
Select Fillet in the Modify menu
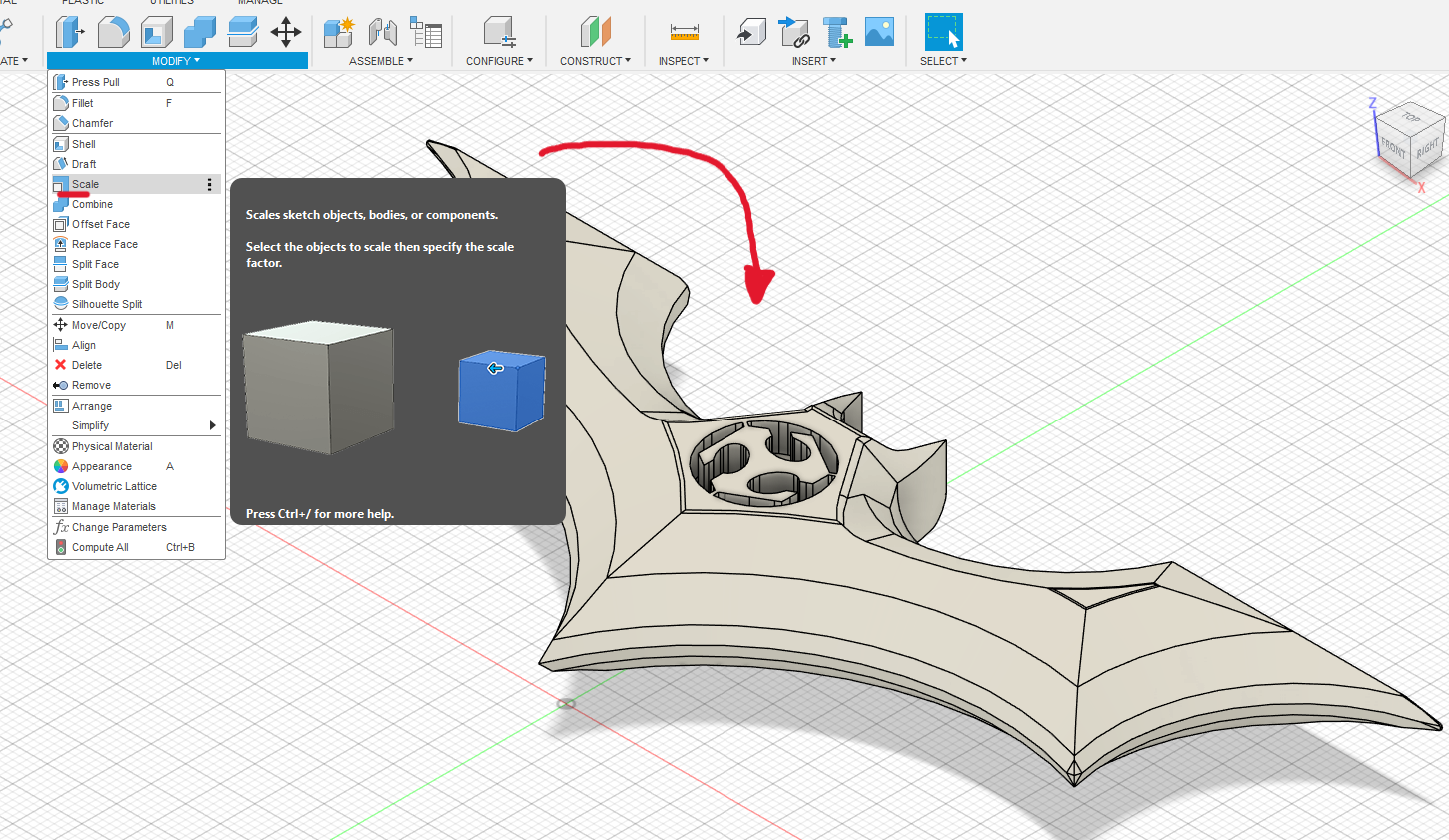tap(135, 103)
